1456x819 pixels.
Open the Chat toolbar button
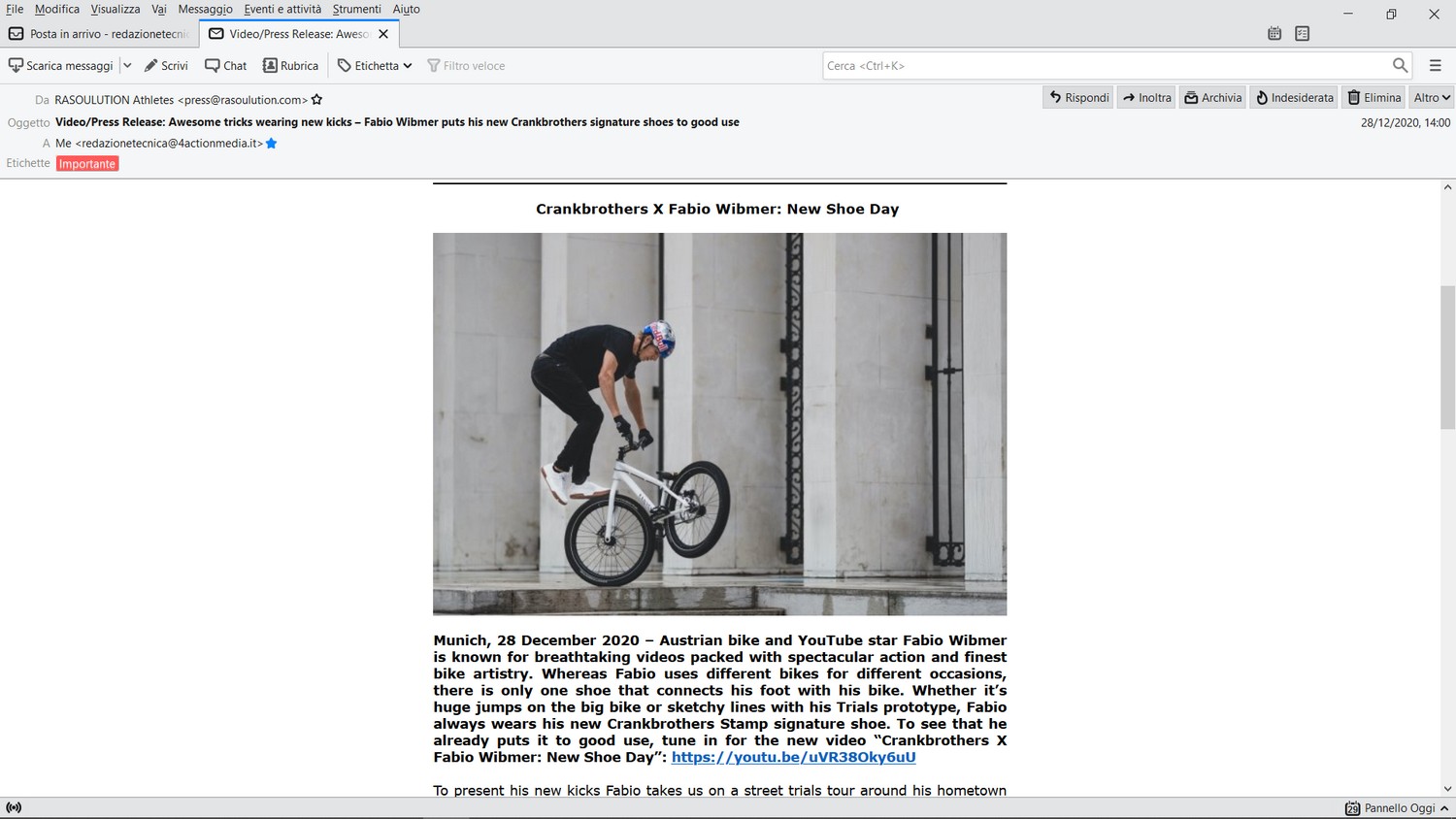click(225, 66)
